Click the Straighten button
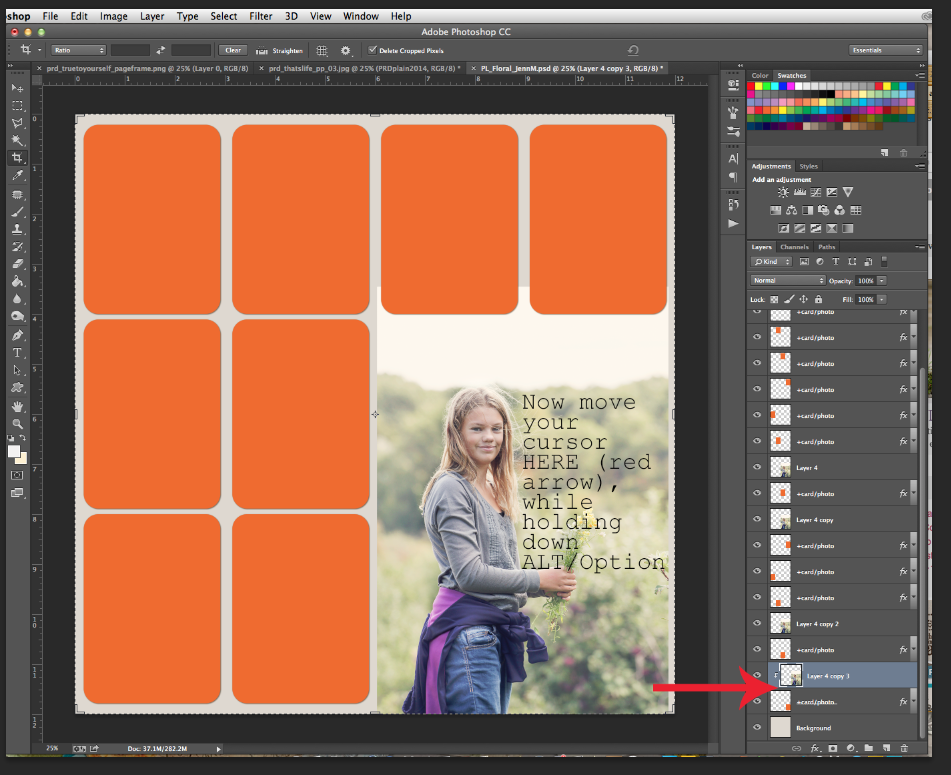The height and width of the screenshot is (775, 951). 282,50
